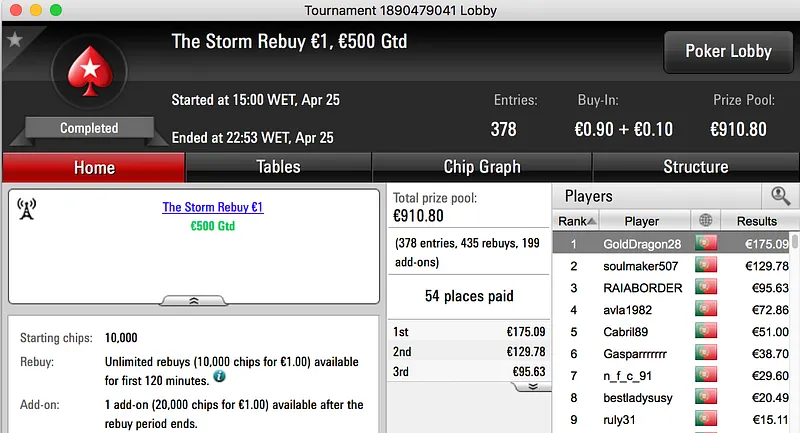
Task: Click the rebuy info icon
Action: [219, 377]
